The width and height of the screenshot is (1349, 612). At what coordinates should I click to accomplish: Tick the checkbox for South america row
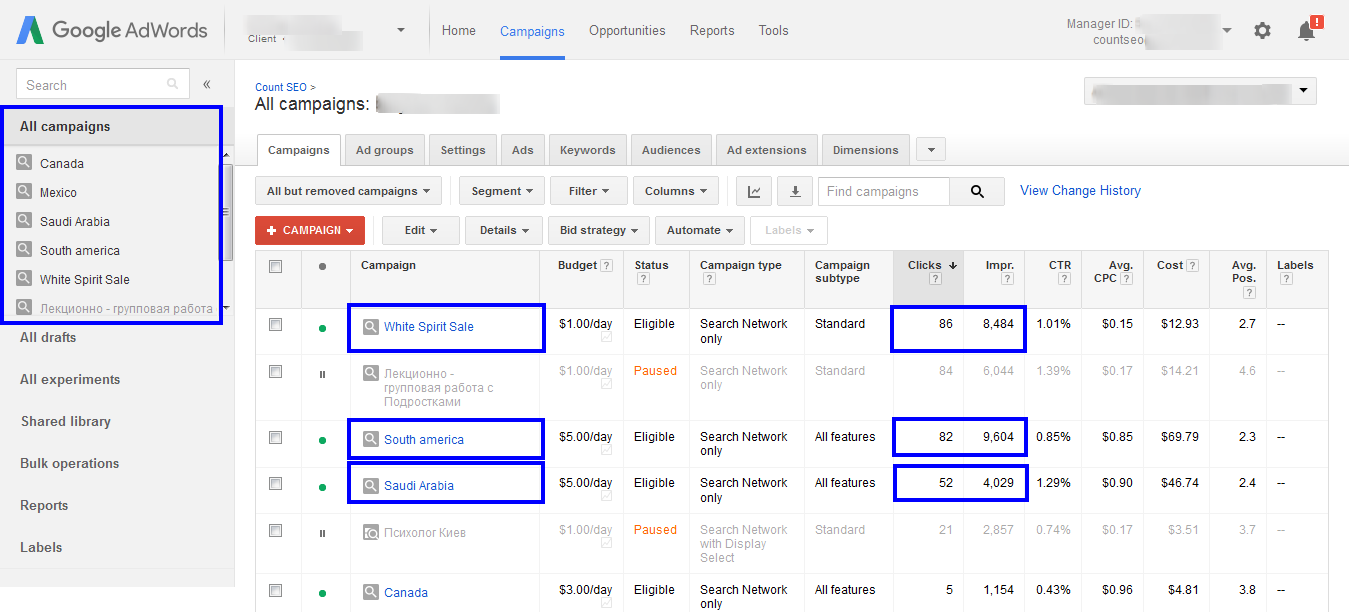[275, 437]
